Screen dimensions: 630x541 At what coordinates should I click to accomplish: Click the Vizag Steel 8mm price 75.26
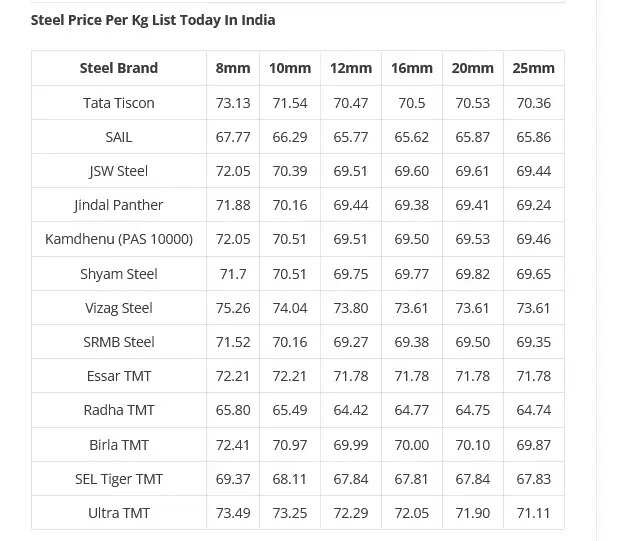(x=233, y=308)
